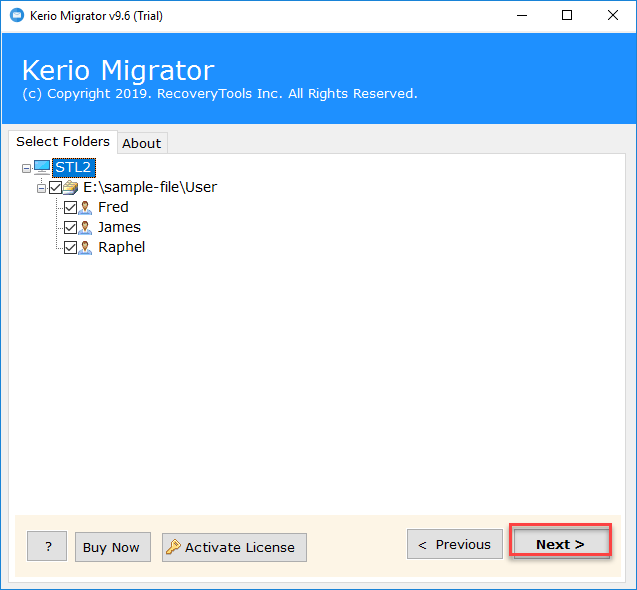Open help with the ? button
637x590 pixels.
coord(47,546)
